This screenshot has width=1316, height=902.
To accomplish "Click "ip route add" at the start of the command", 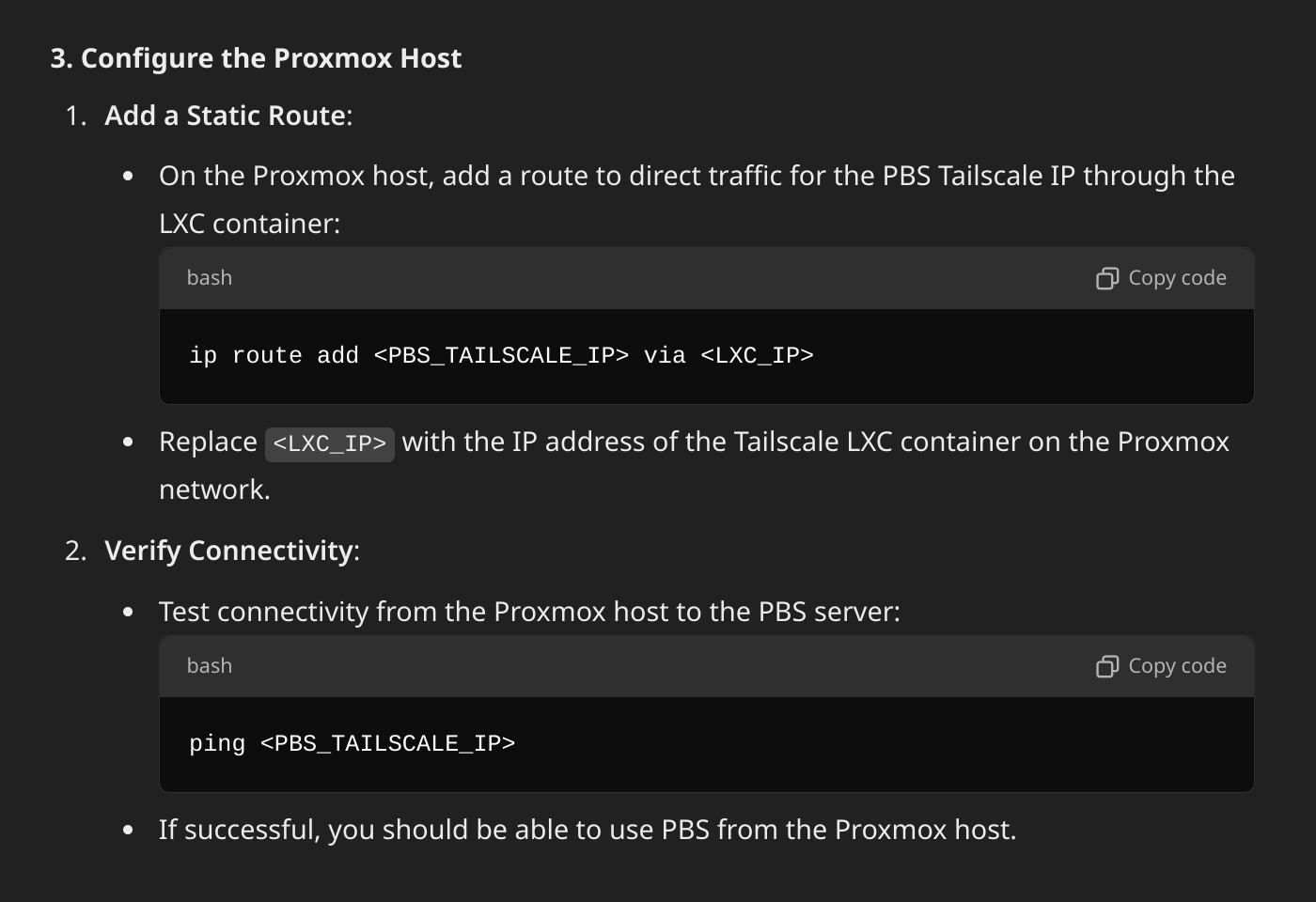I will pyautogui.click(x=274, y=356).
